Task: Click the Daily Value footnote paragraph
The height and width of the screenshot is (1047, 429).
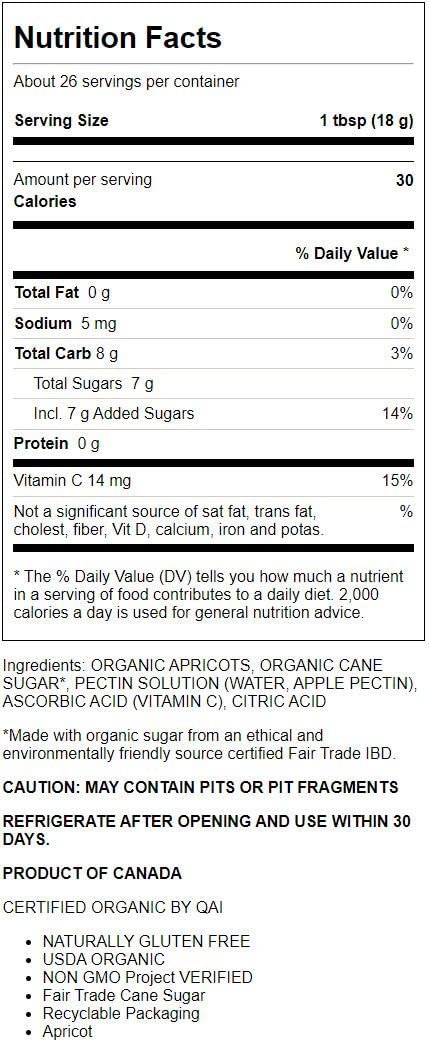Action: 209,595
